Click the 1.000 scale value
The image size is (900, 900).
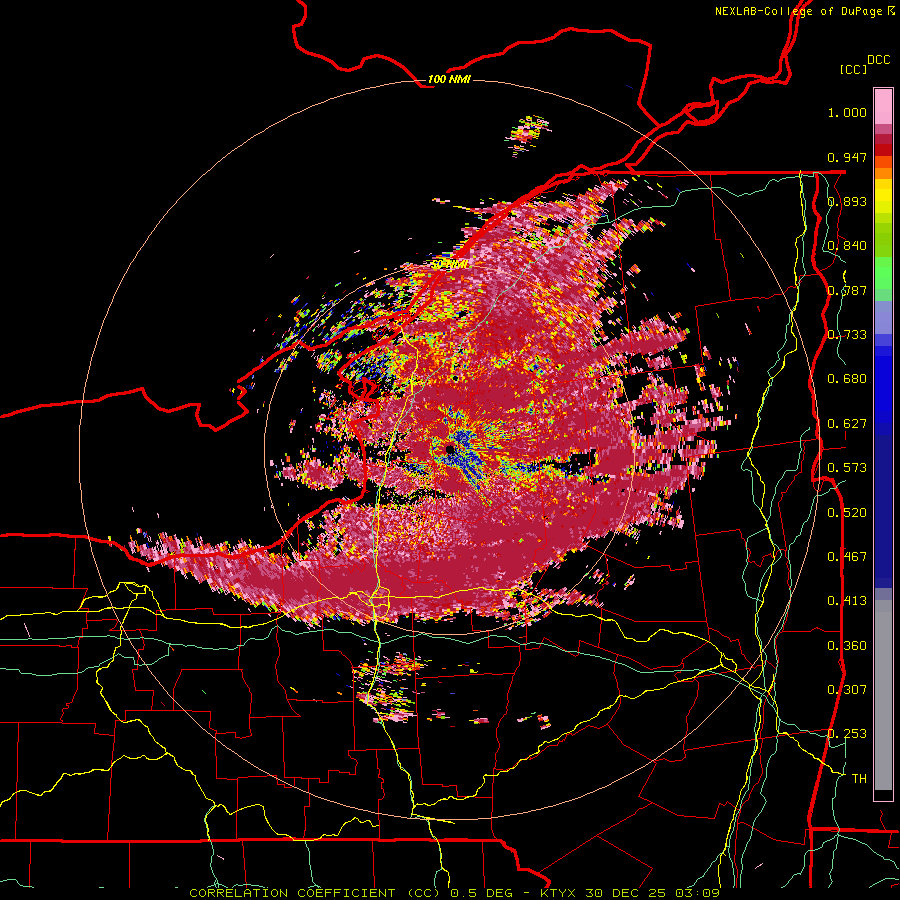coord(847,112)
